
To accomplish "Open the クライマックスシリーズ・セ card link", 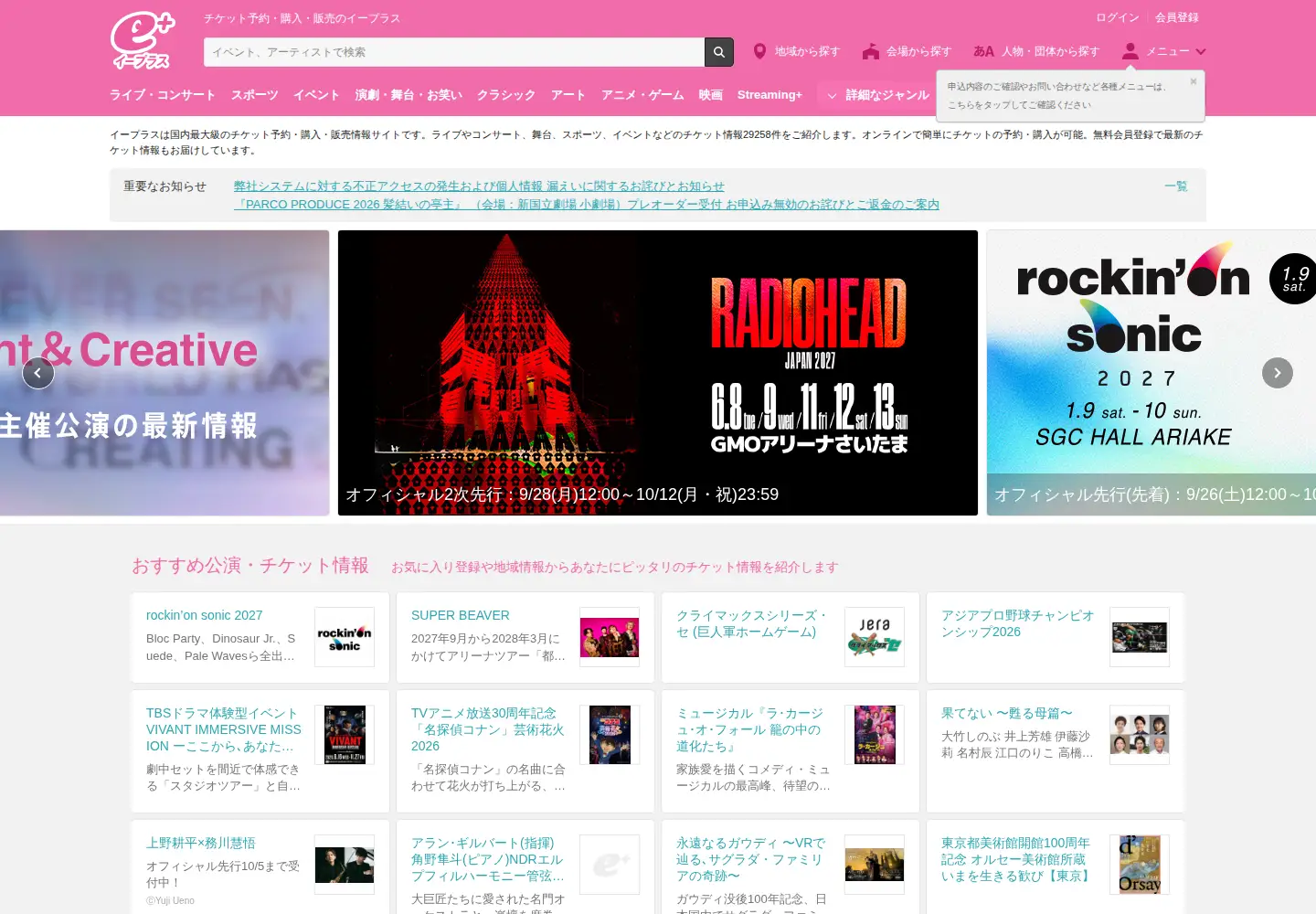I will 750,623.
